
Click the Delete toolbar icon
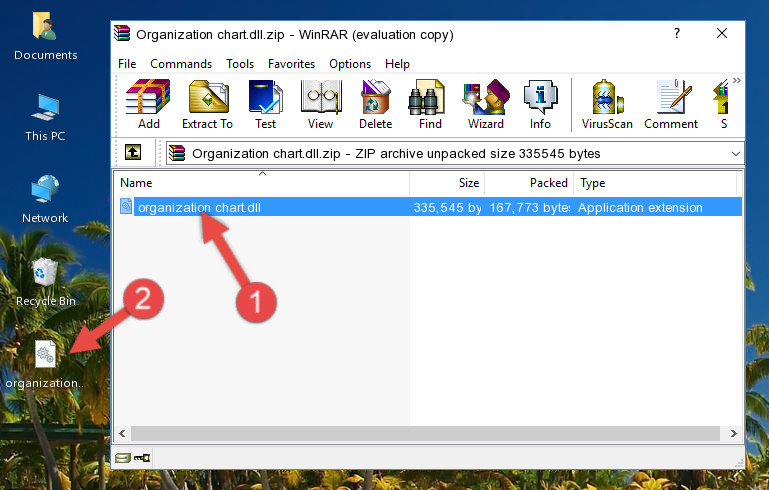pos(375,104)
